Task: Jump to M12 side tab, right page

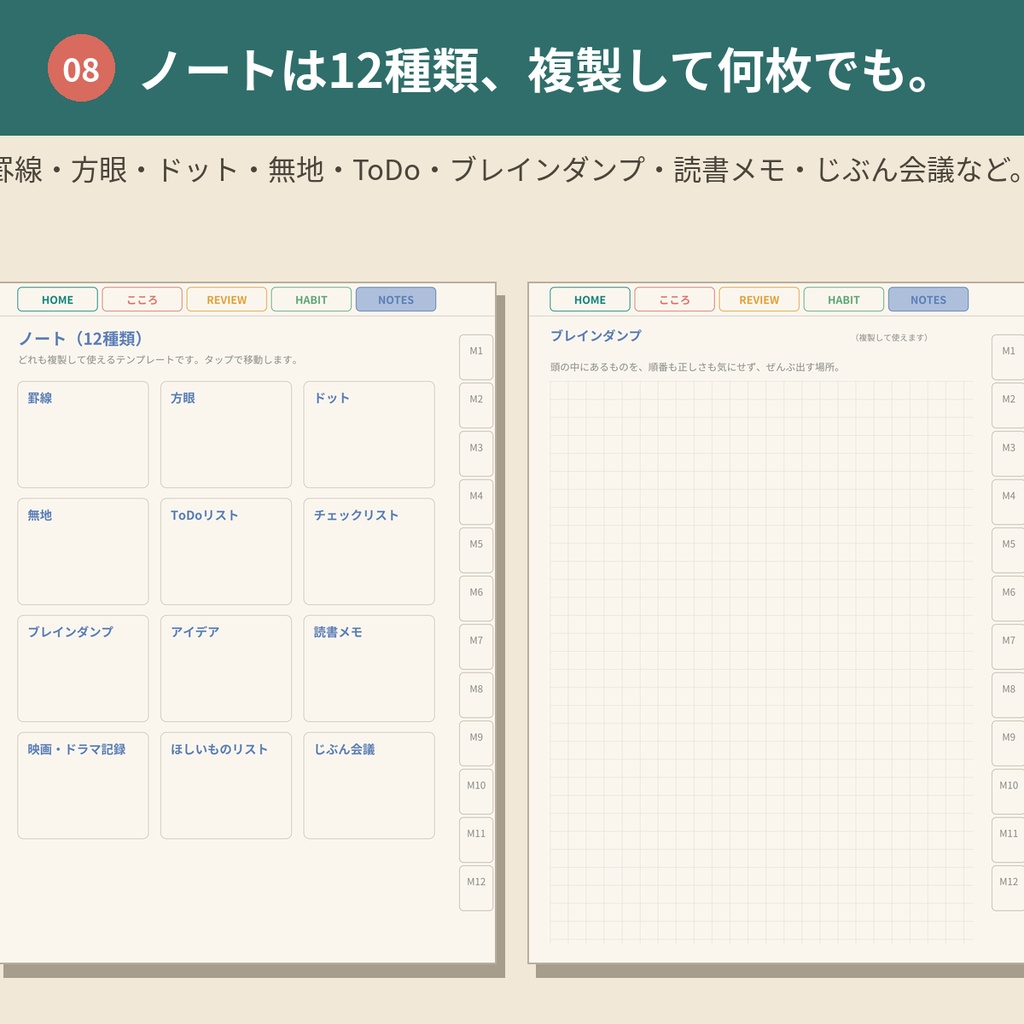Action: coord(1008,888)
